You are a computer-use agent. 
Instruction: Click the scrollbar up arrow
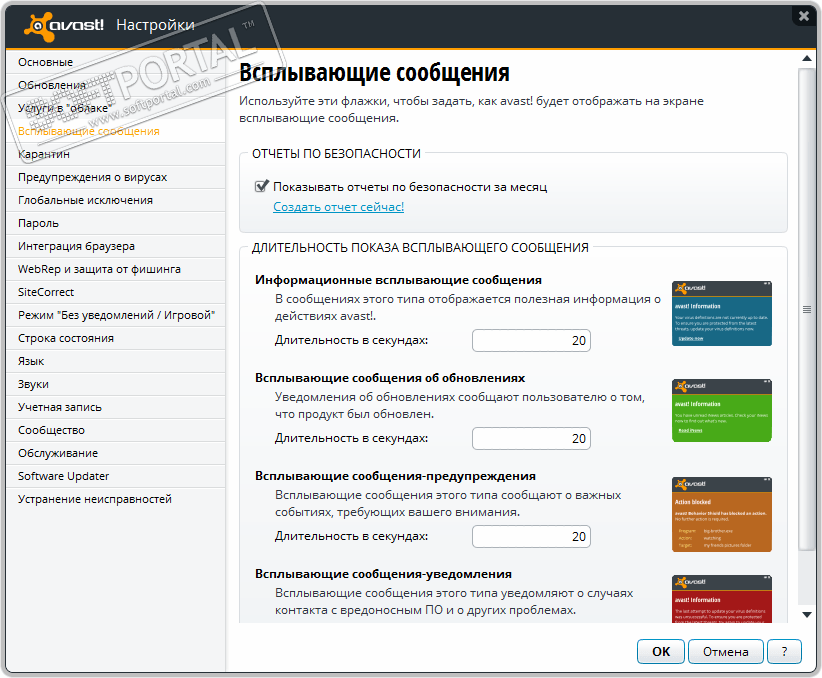[807, 59]
